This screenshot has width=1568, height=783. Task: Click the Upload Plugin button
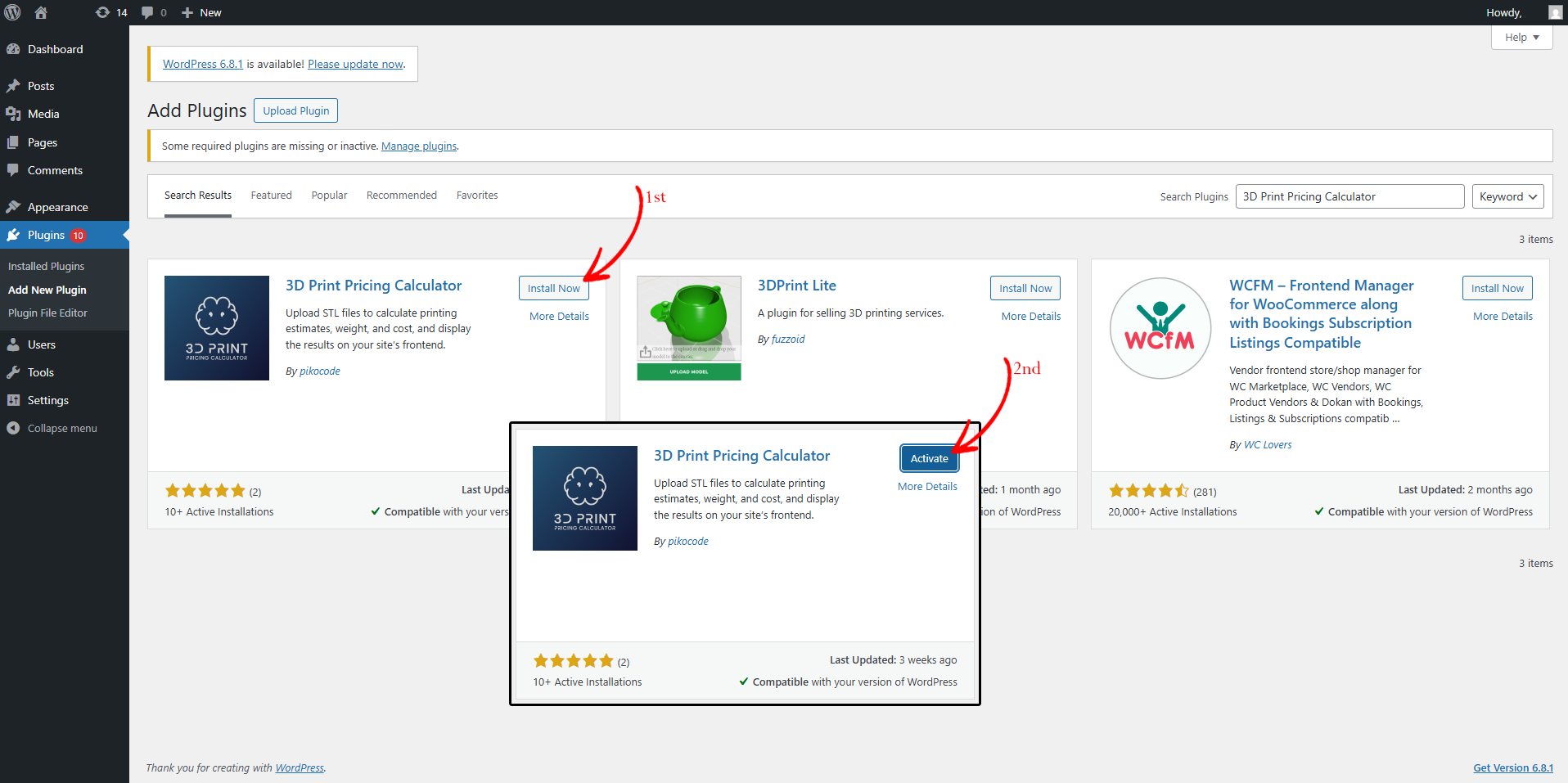[x=295, y=110]
